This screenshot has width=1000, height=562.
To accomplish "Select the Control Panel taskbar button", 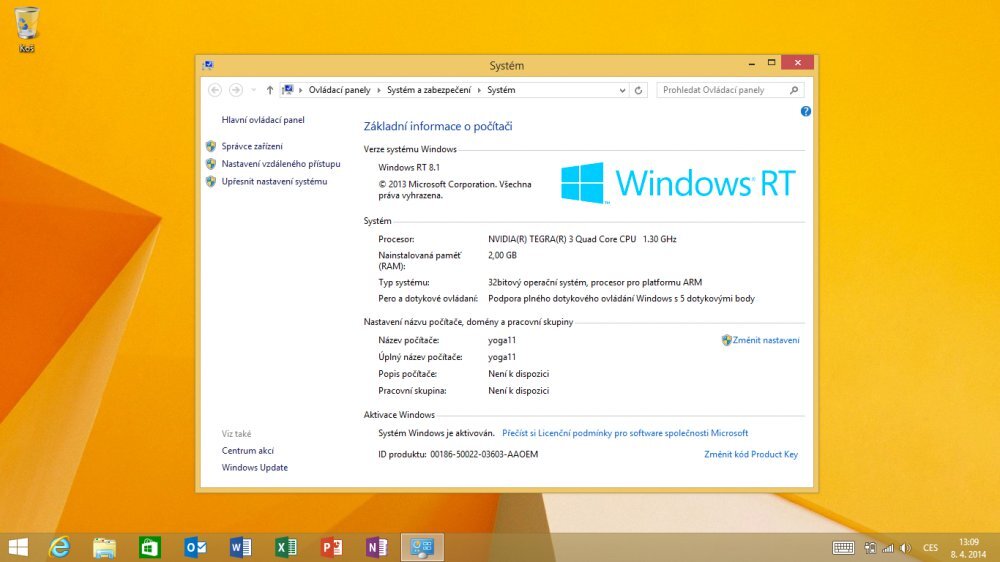I will pyautogui.click(x=422, y=547).
